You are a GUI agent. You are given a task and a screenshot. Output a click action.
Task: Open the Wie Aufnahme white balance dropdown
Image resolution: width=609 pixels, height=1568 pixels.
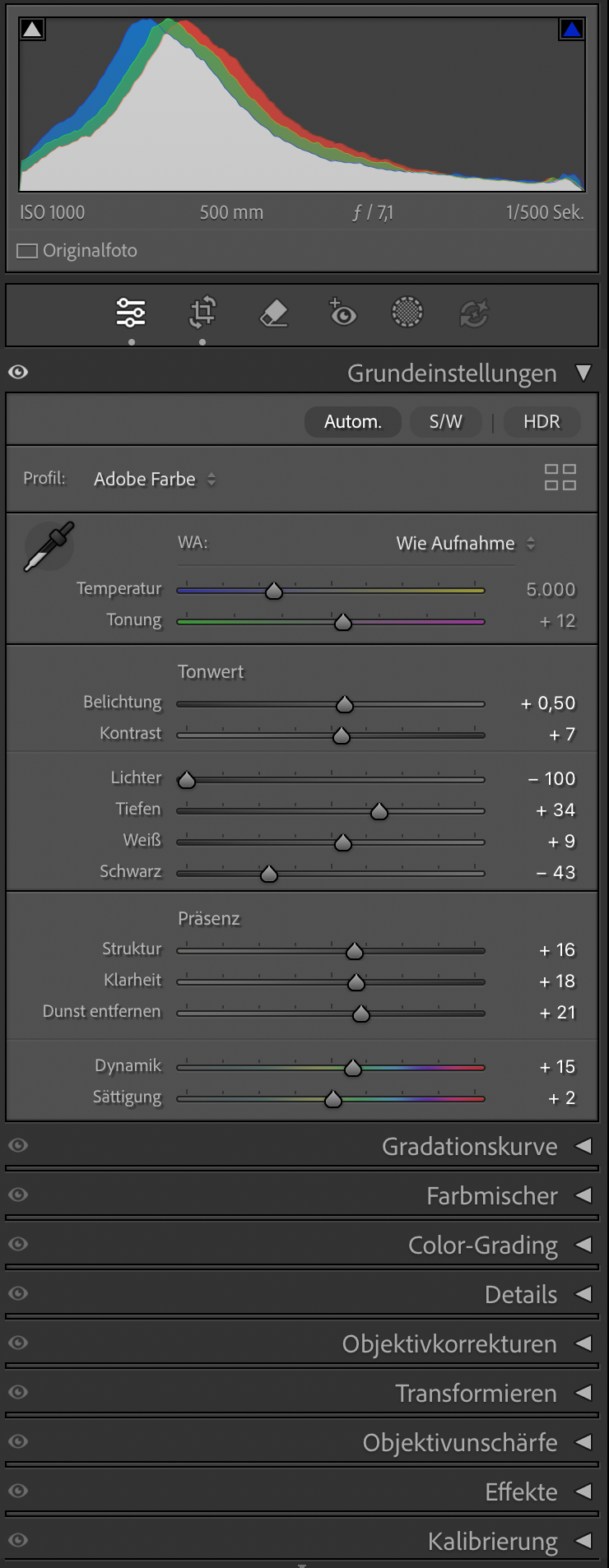[x=465, y=543]
